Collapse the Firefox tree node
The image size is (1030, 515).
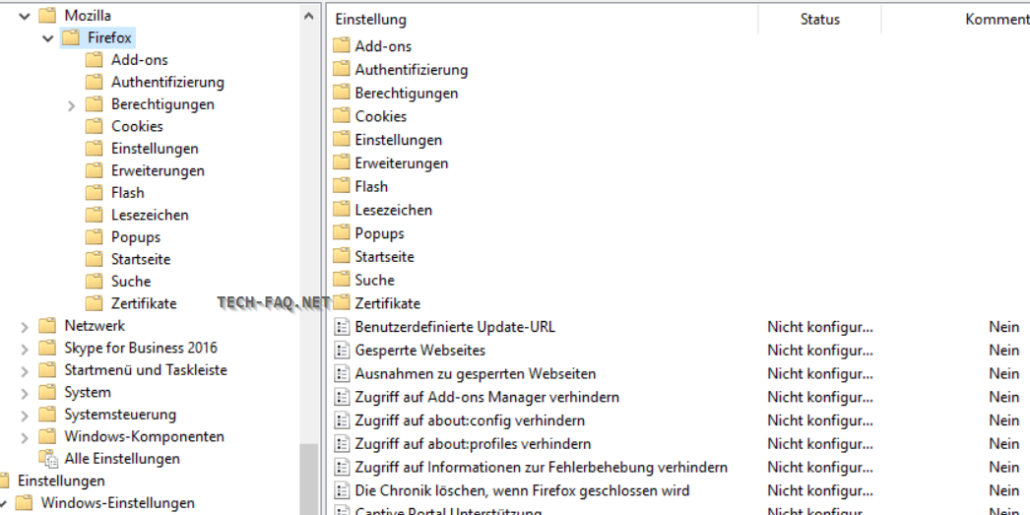click(48, 38)
